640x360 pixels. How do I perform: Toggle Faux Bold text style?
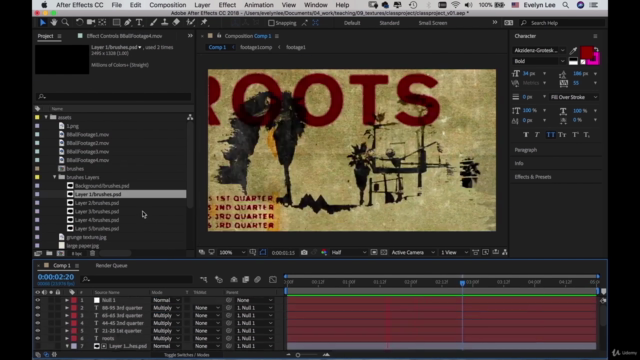point(526,135)
